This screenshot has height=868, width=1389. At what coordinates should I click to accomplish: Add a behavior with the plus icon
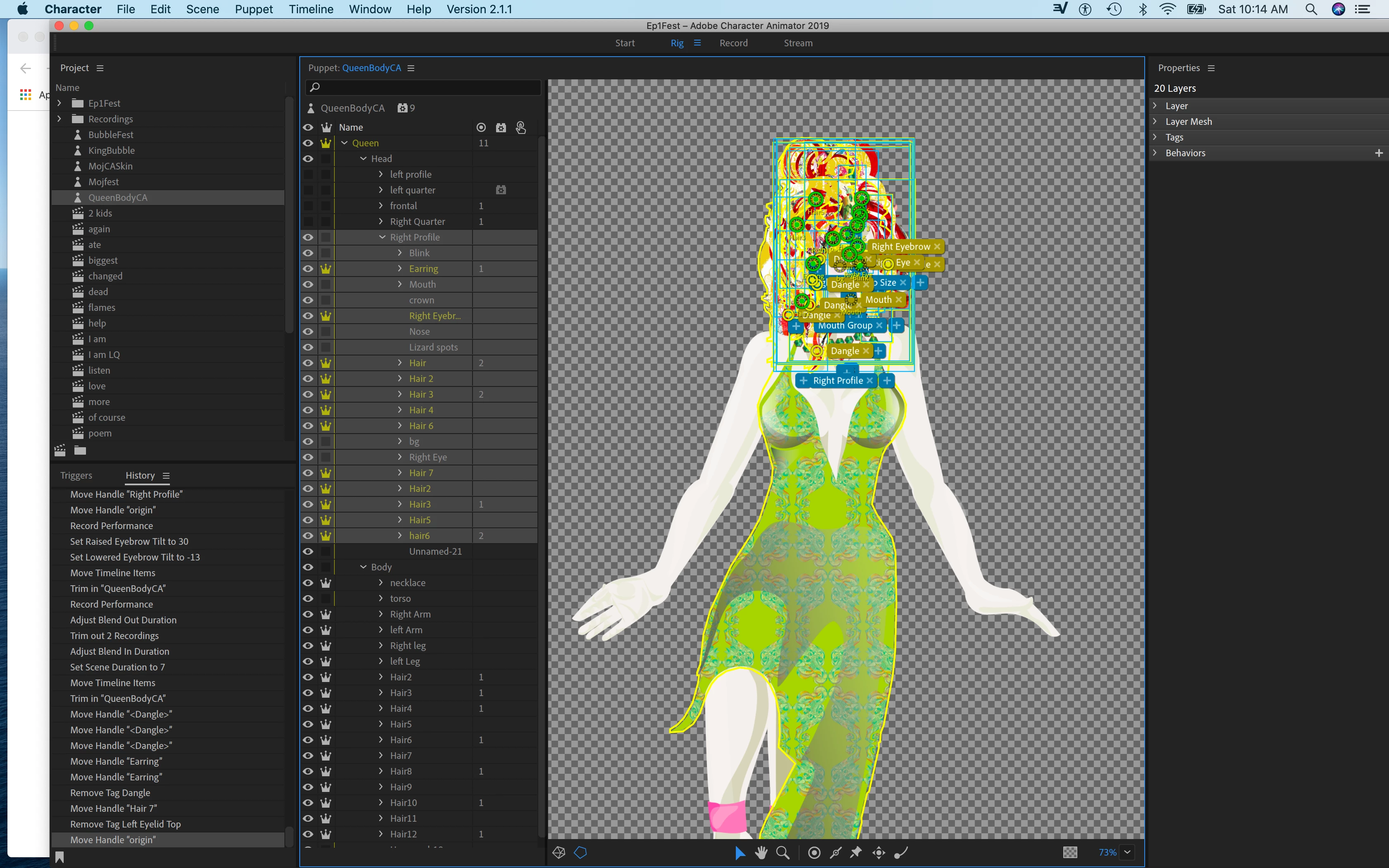pyautogui.click(x=1379, y=153)
